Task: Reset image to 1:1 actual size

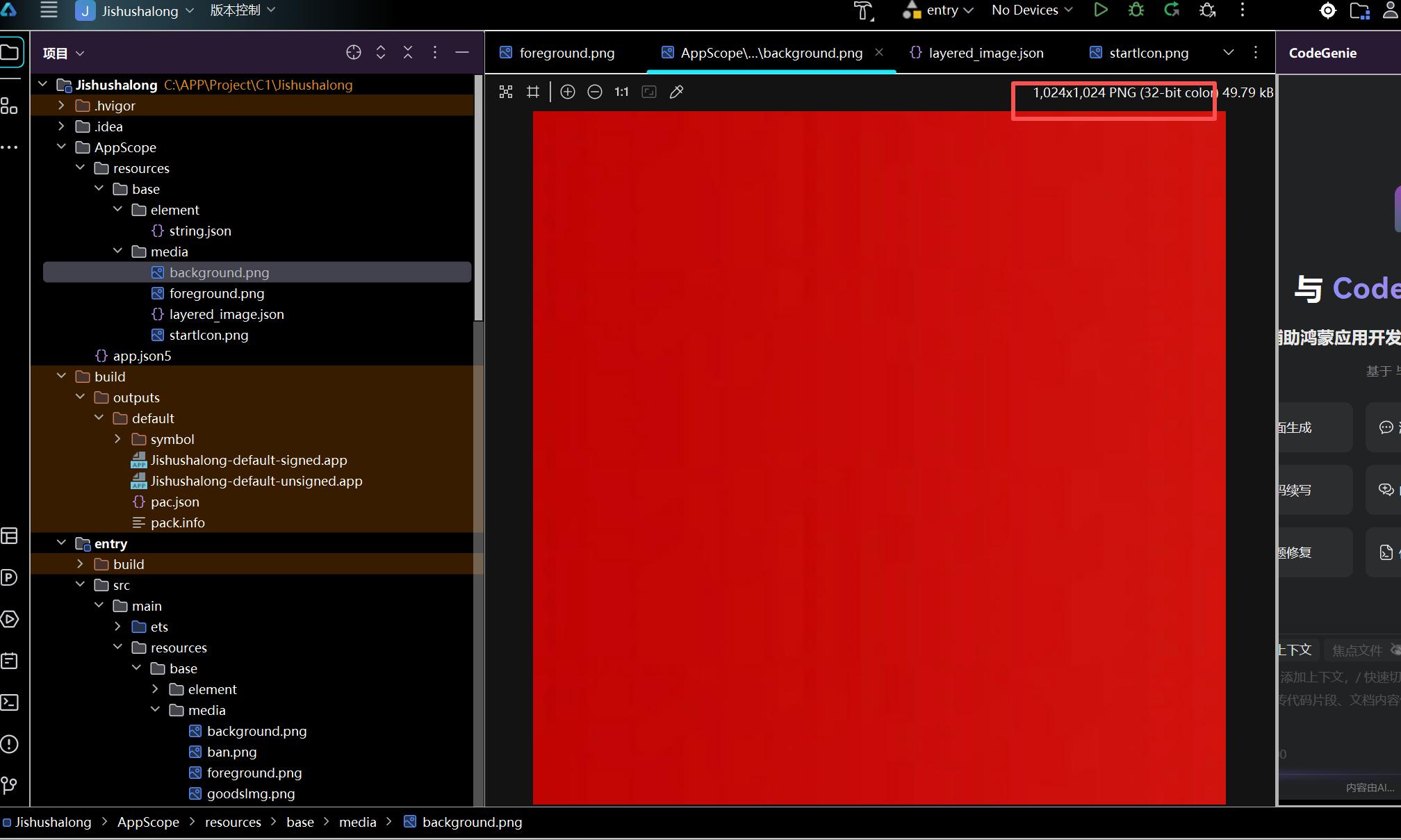Action: (x=621, y=92)
